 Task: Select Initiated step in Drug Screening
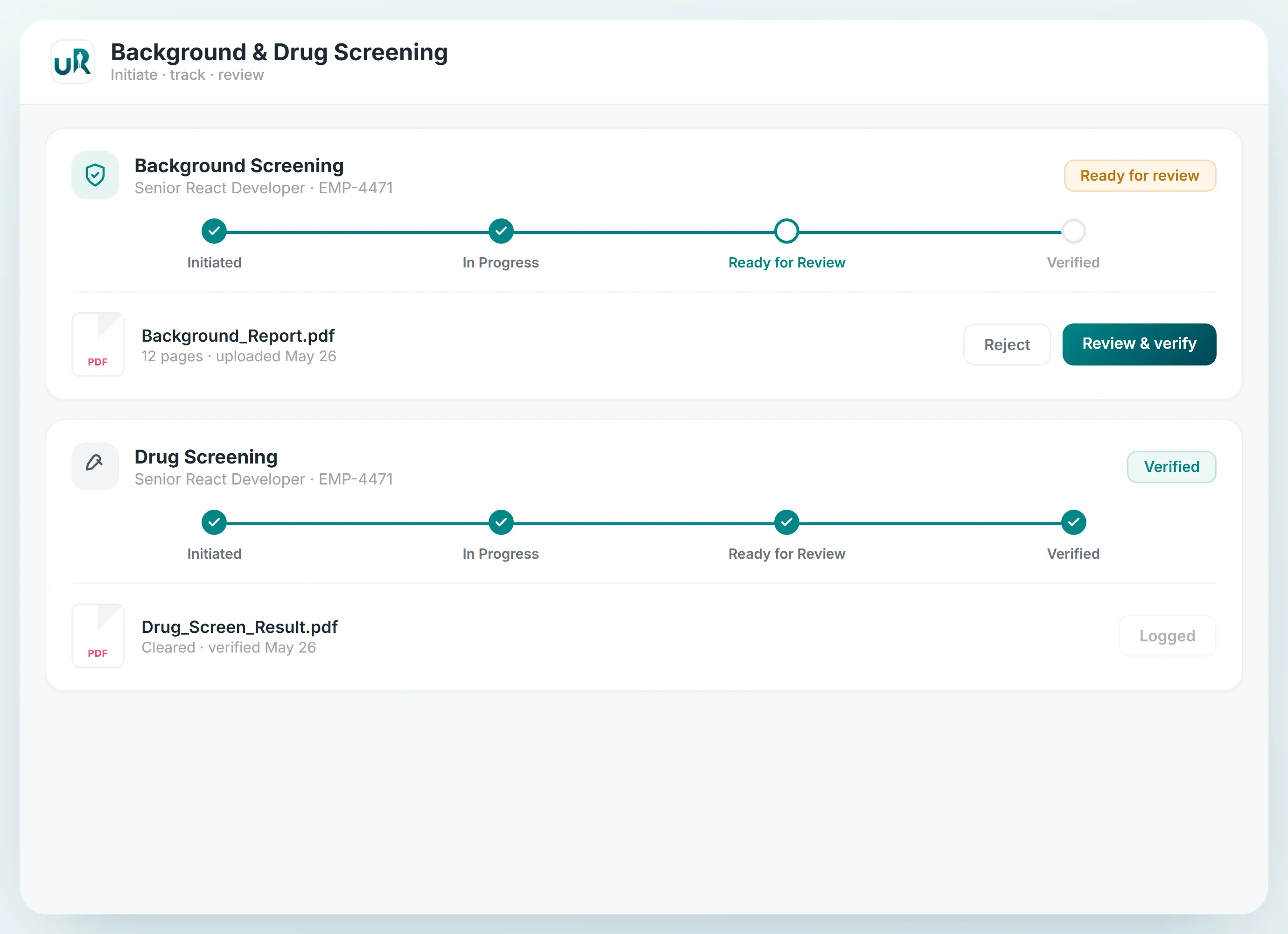pyautogui.click(x=214, y=523)
